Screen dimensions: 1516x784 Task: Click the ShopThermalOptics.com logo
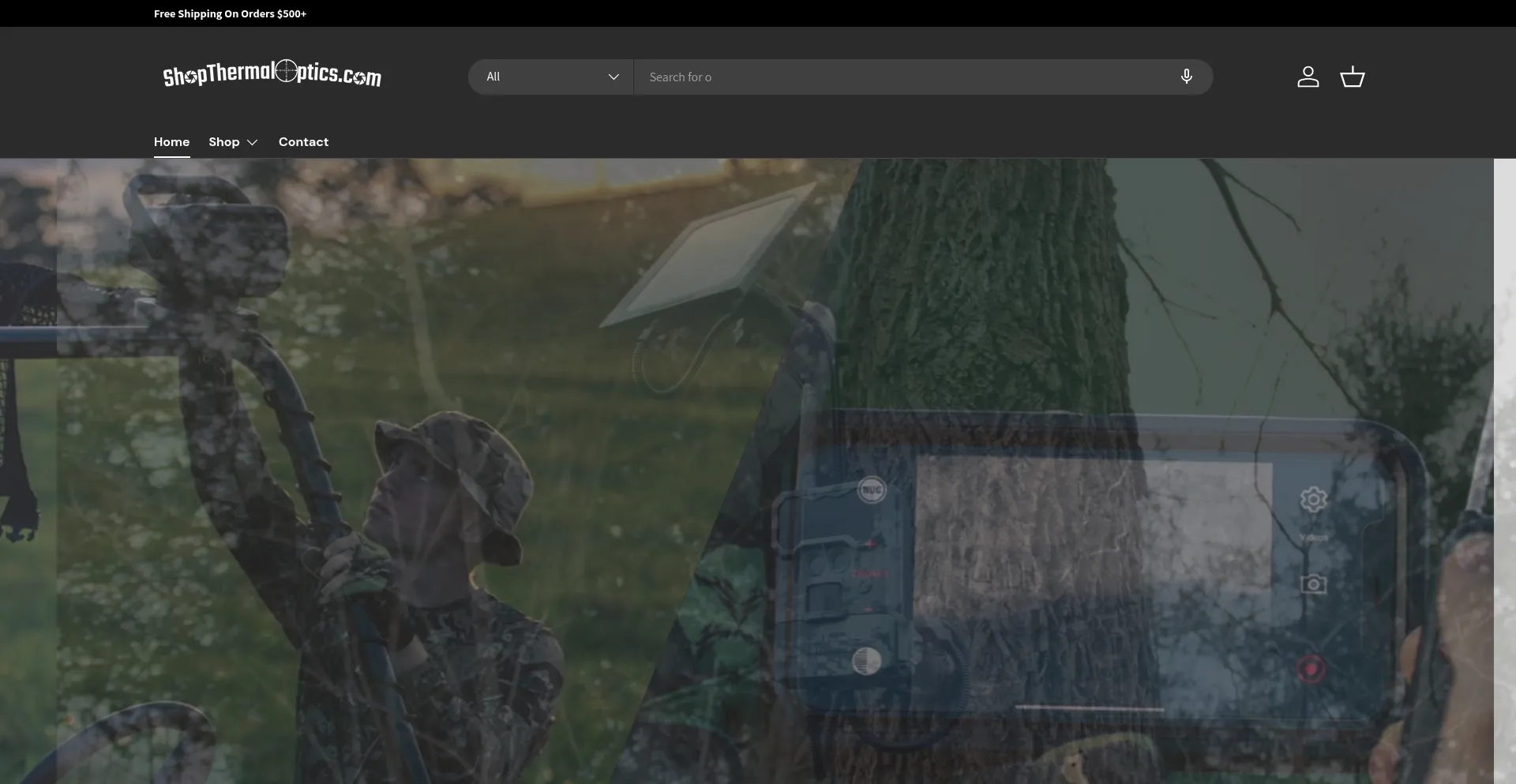coord(272,75)
